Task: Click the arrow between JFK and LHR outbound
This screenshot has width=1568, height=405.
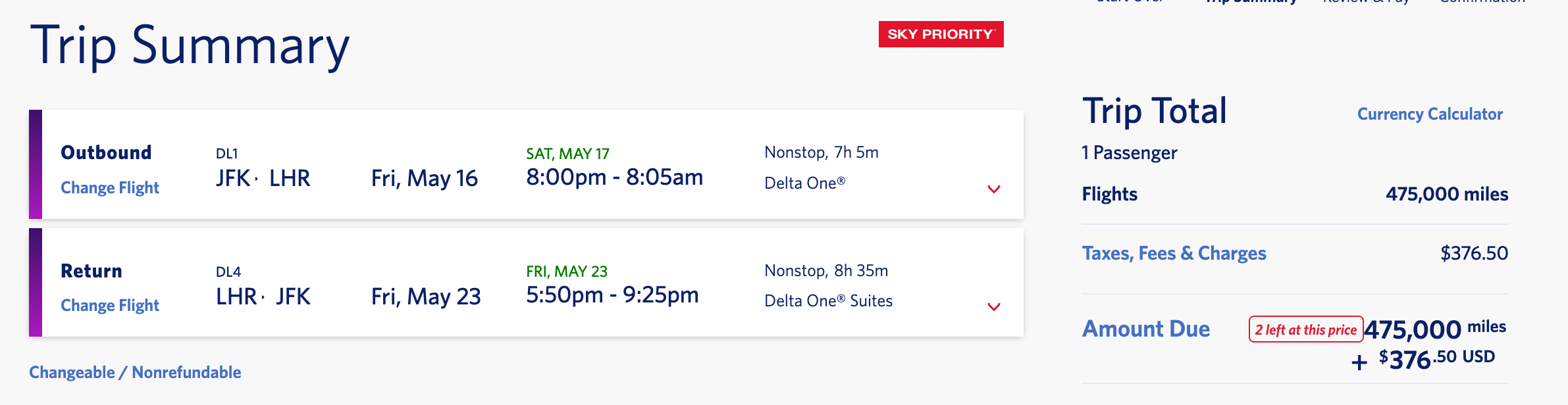Action: click(x=257, y=179)
